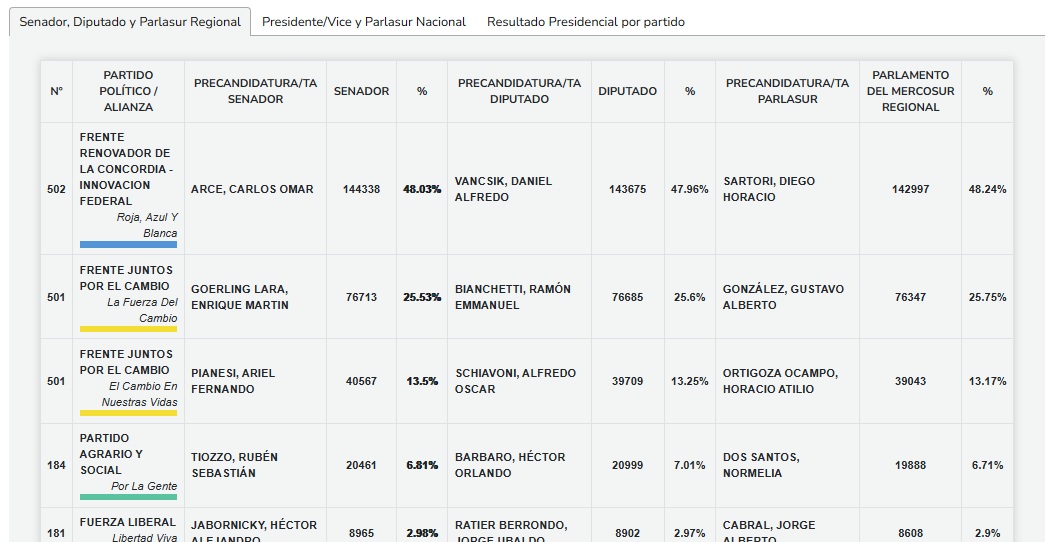Switch to Presidente/Vice y Parlasur Nacional tab
Screen dimensions: 1060x542
tap(364, 22)
